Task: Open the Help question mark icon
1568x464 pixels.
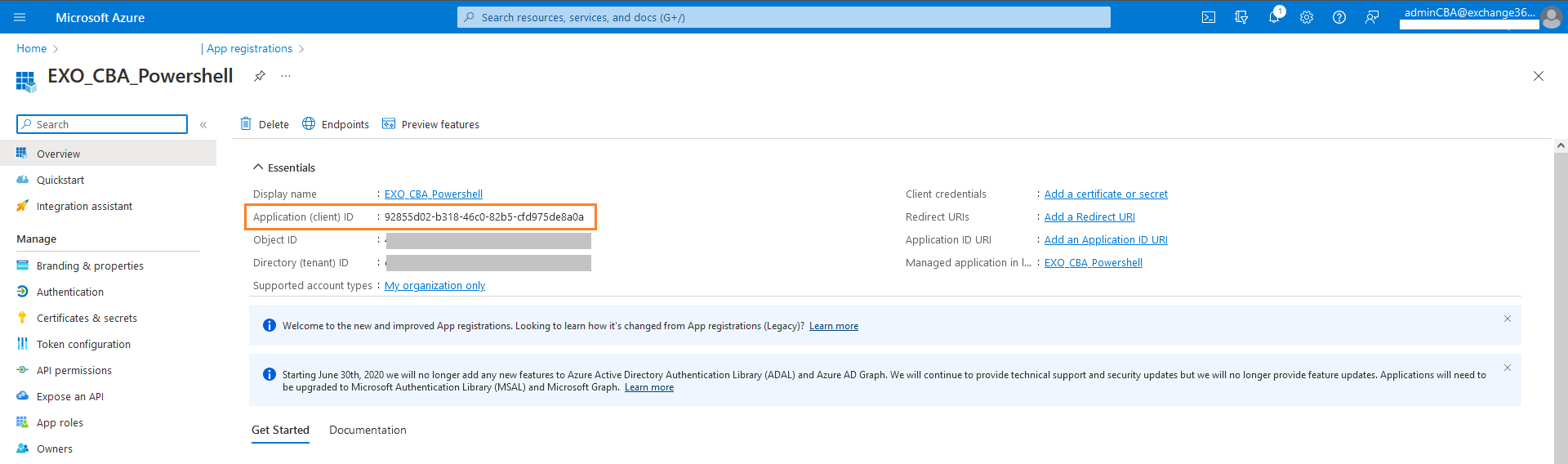Action: pyautogui.click(x=1339, y=17)
